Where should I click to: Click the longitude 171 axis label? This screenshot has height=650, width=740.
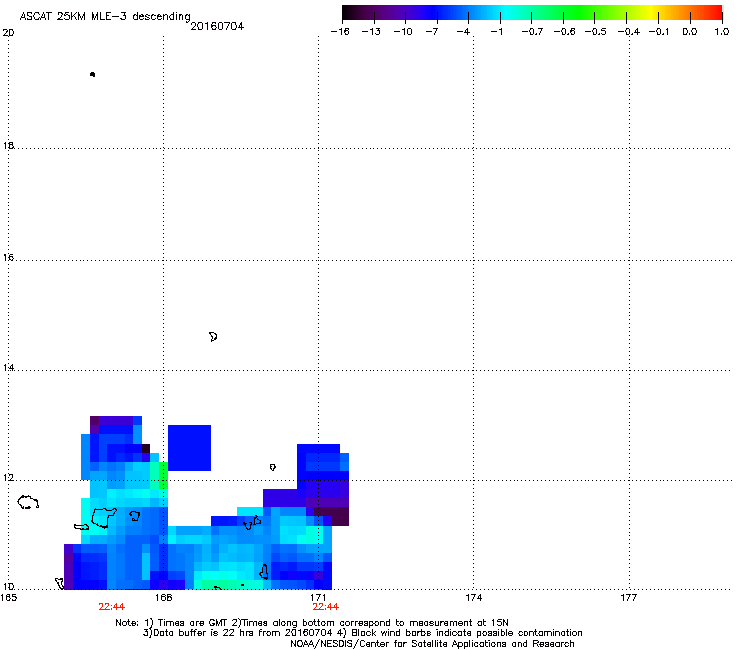pos(319,598)
